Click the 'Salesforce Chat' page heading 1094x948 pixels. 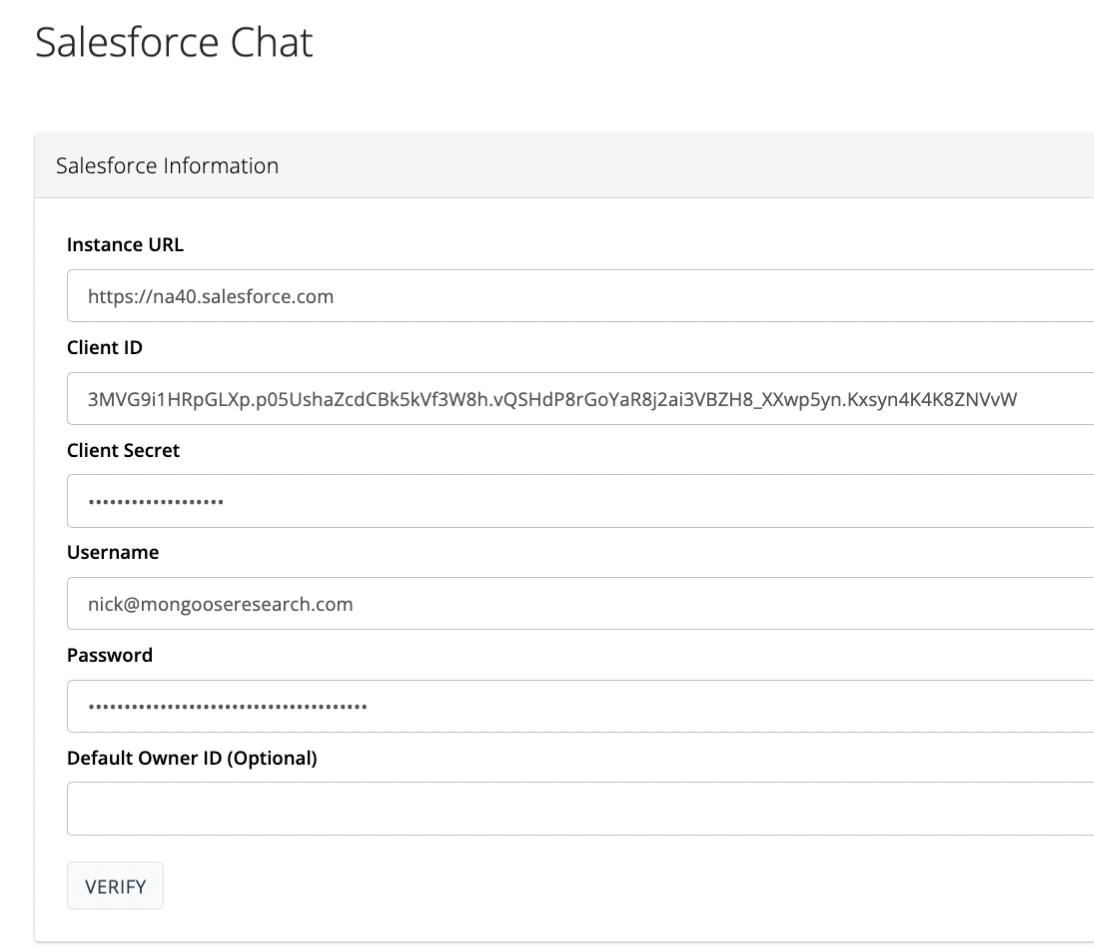174,45
